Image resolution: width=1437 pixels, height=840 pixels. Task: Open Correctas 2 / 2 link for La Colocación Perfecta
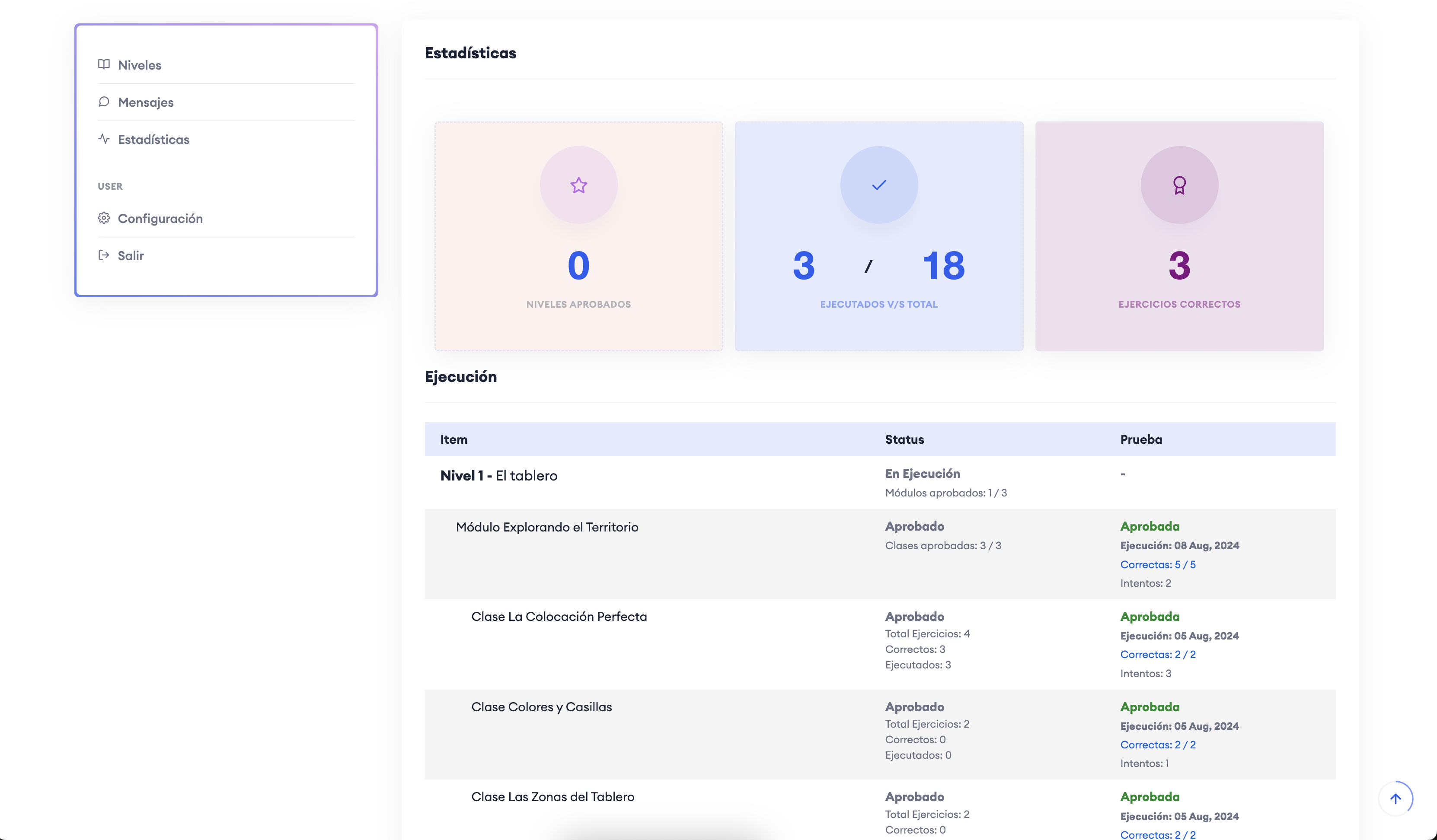click(1158, 654)
